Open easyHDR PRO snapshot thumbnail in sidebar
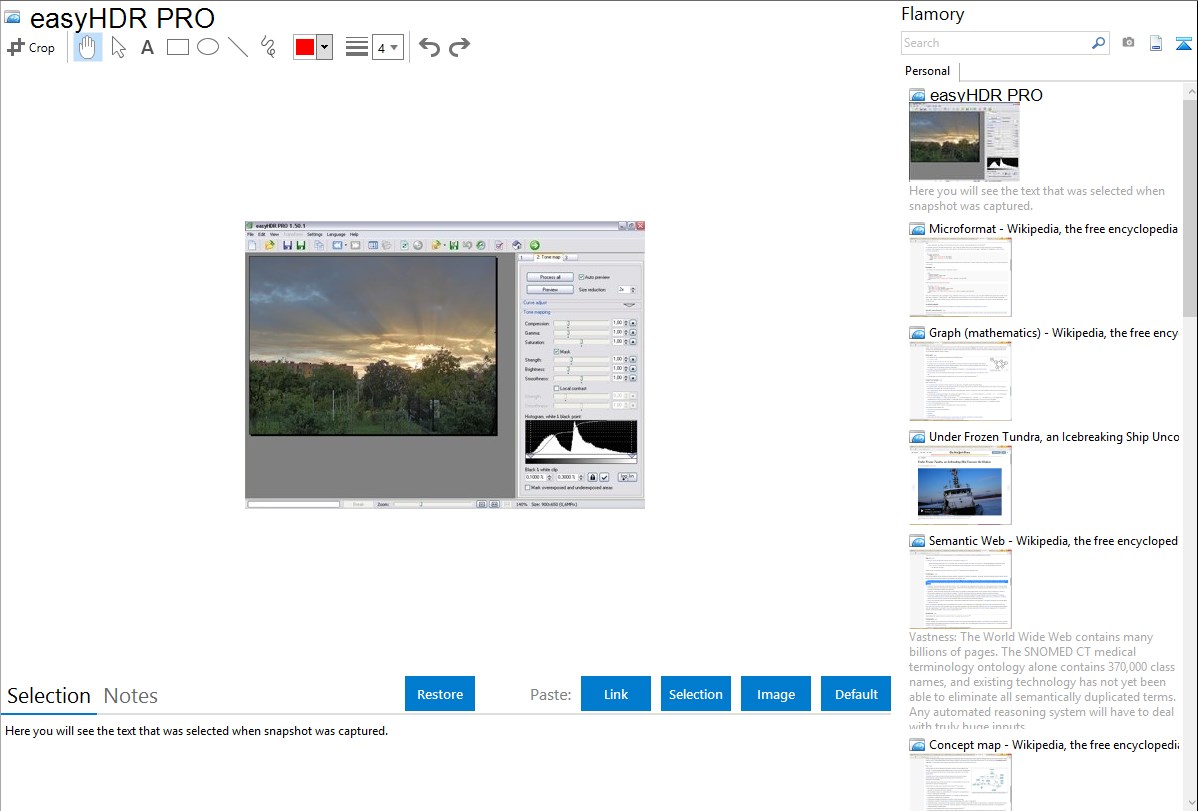This screenshot has height=811, width=1198. (x=964, y=142)
